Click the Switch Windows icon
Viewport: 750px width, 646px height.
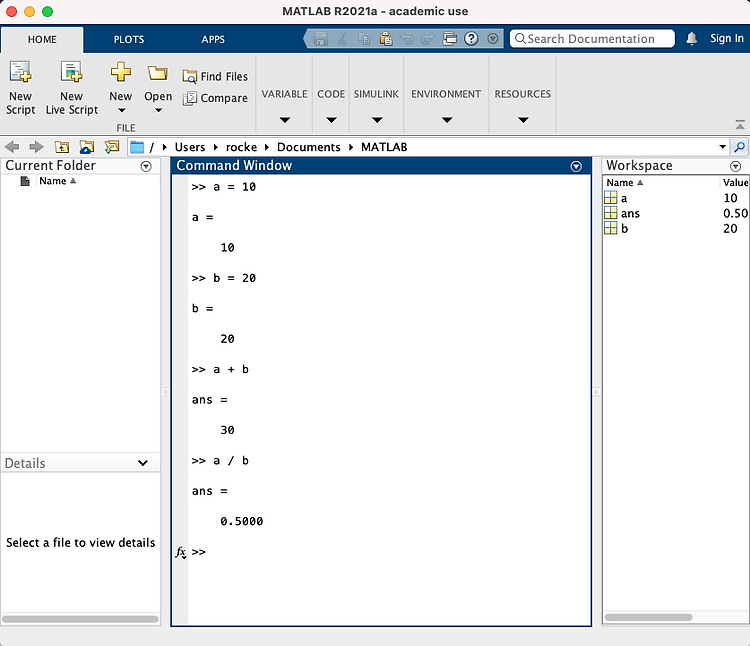(x=450, y=39)
